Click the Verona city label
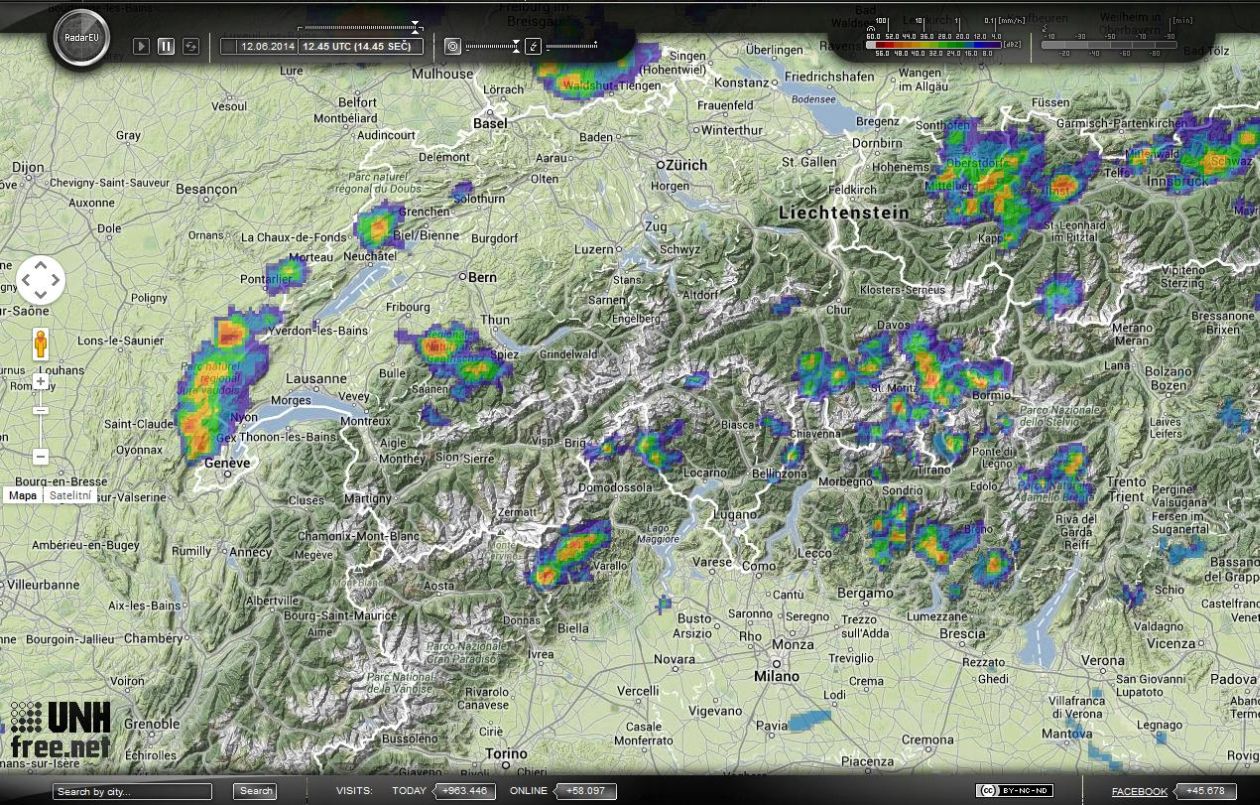The image size is (1260, 805). (x=1102, y=661)
